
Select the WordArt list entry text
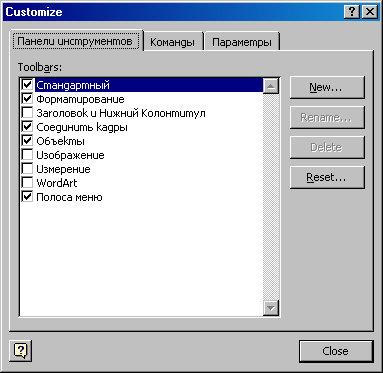click(x=57, y=183)
